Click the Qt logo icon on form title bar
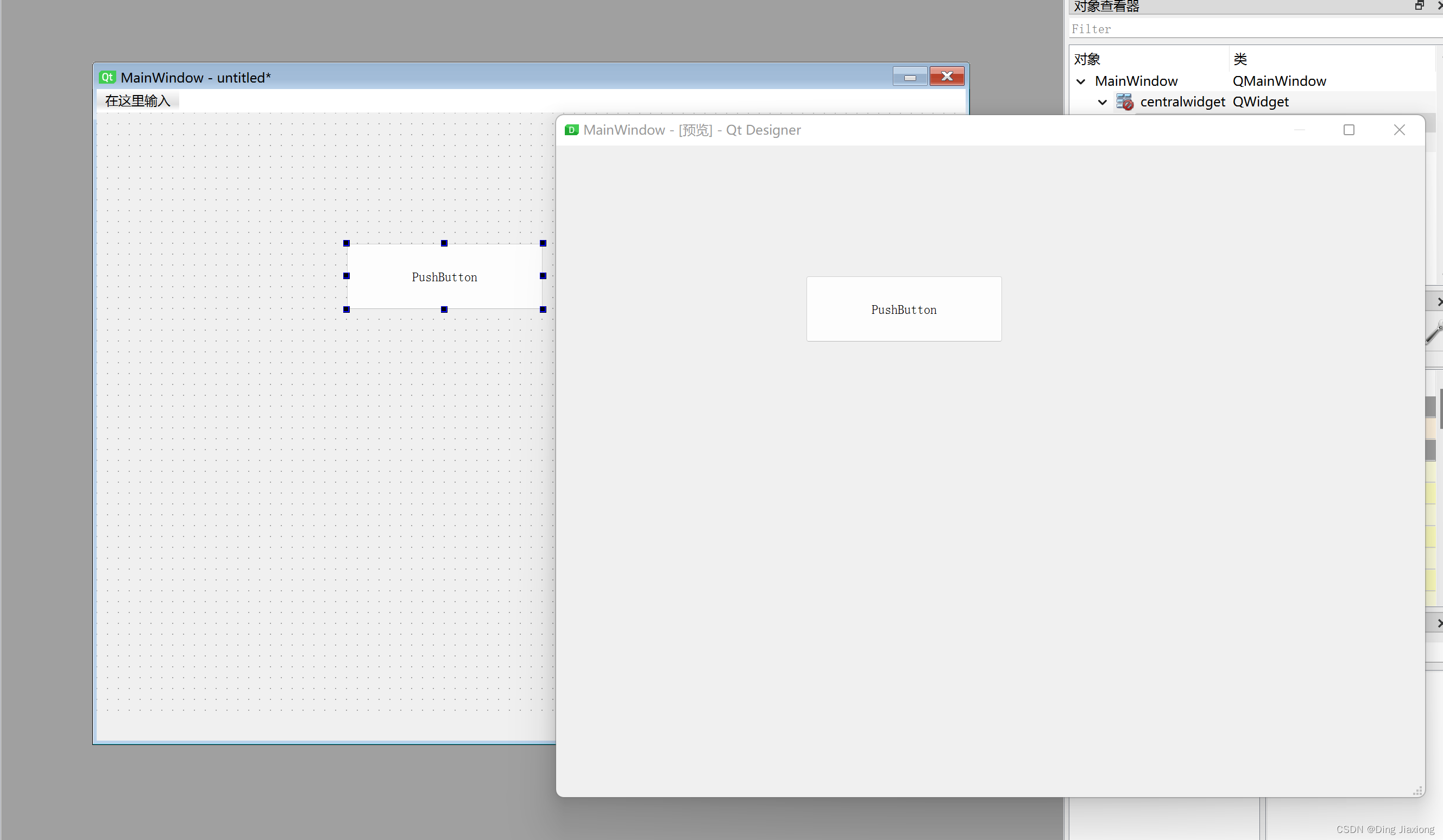Viewport: 1443px width, 840px height. pyautogui.click(x=107, y=77)
